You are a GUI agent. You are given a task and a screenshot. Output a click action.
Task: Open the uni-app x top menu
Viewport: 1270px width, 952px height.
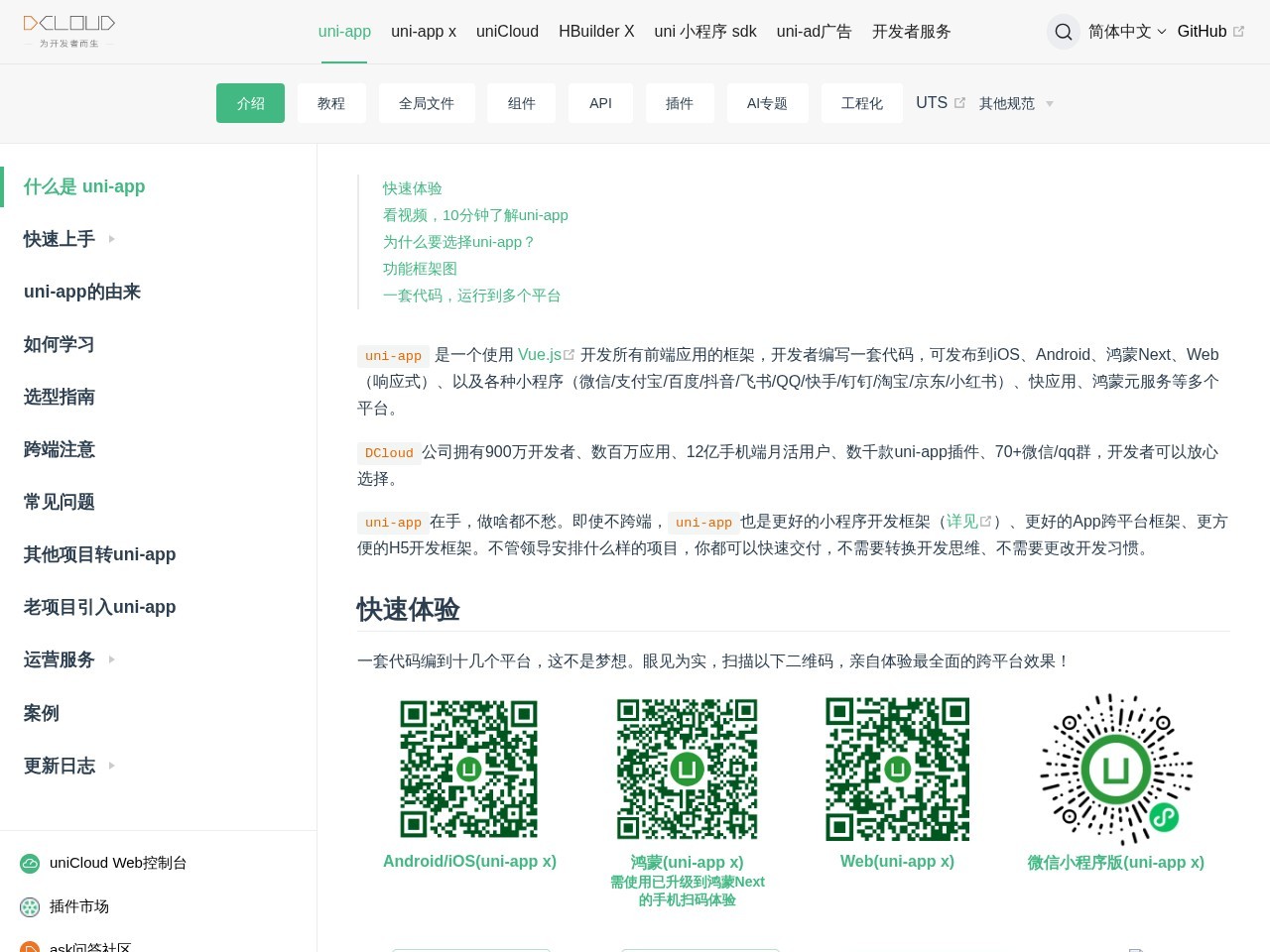pos(424,32)
